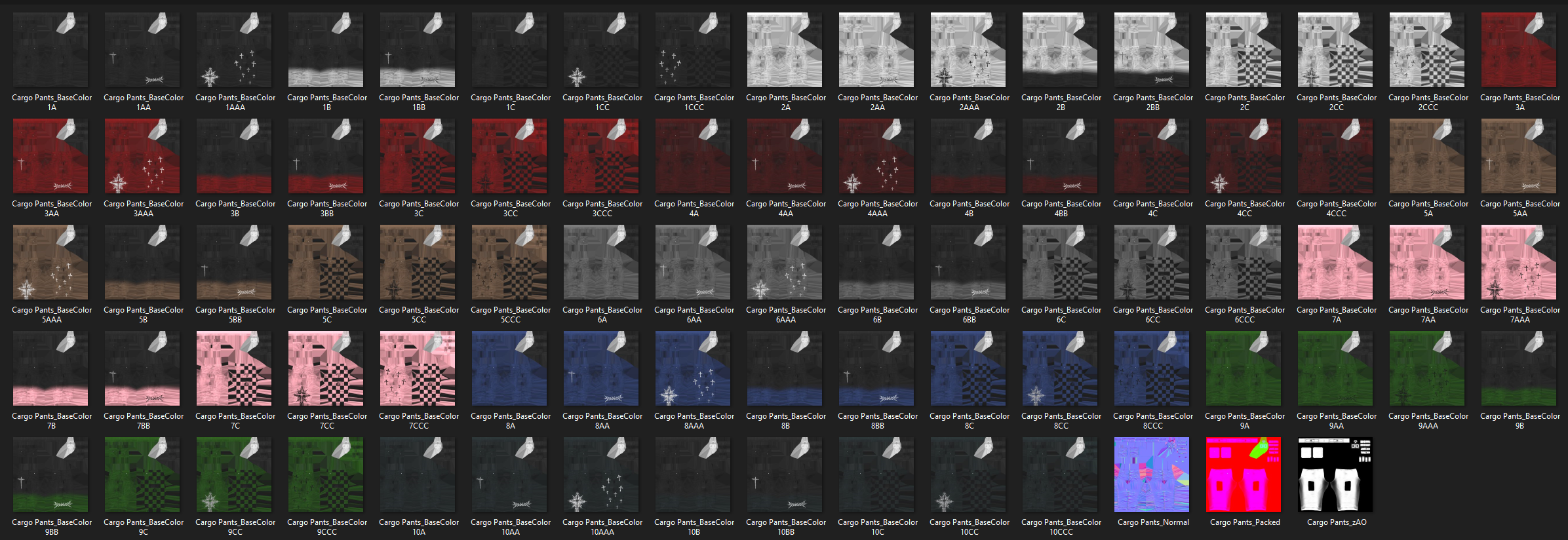Viewport: 1568px width, 540px height.
Task: Click Cargo Pants_BaseColor 10CCC file
Action: [1061, 474]
